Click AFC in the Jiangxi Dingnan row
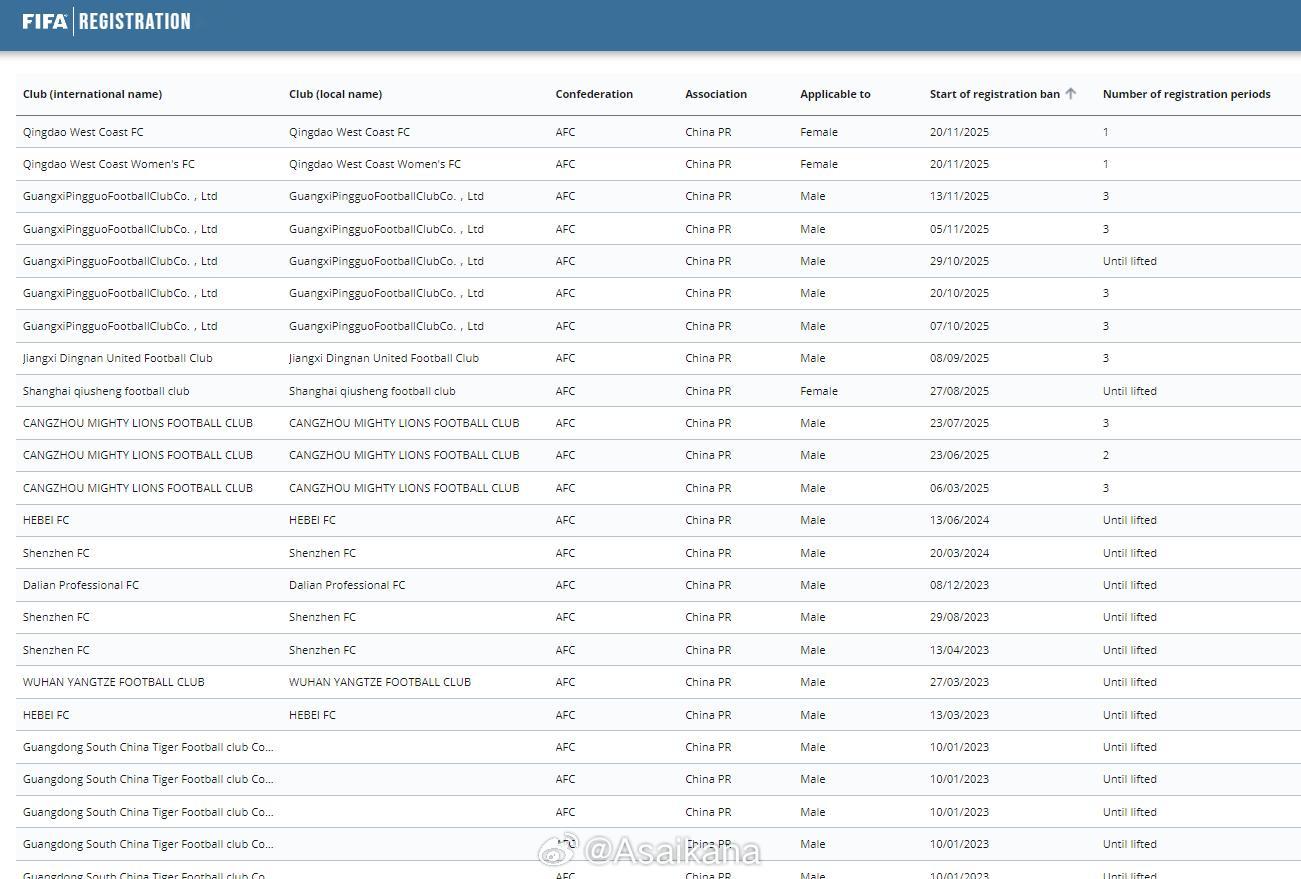 [566, 358]
